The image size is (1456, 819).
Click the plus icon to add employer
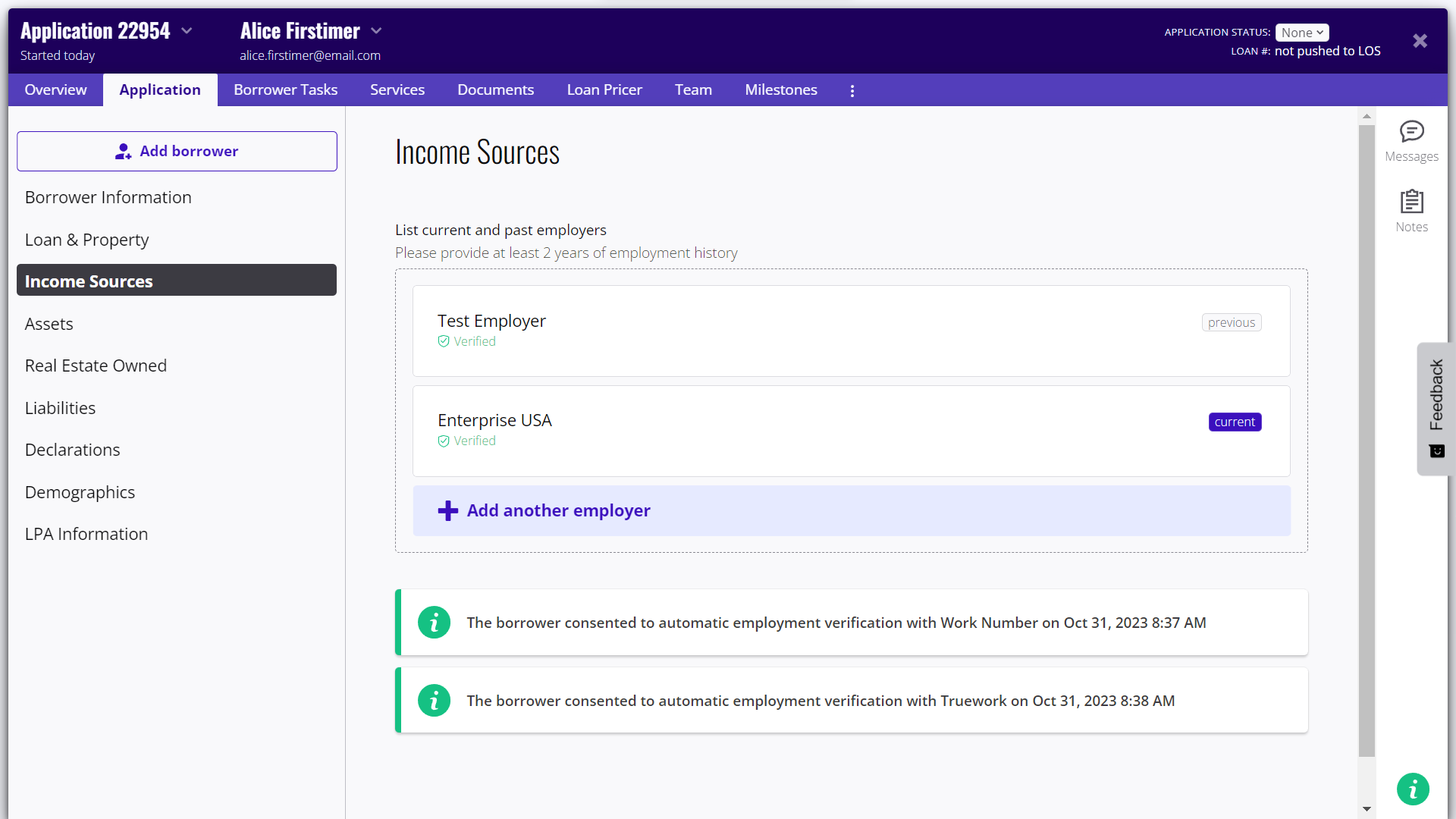click(448, 510)
